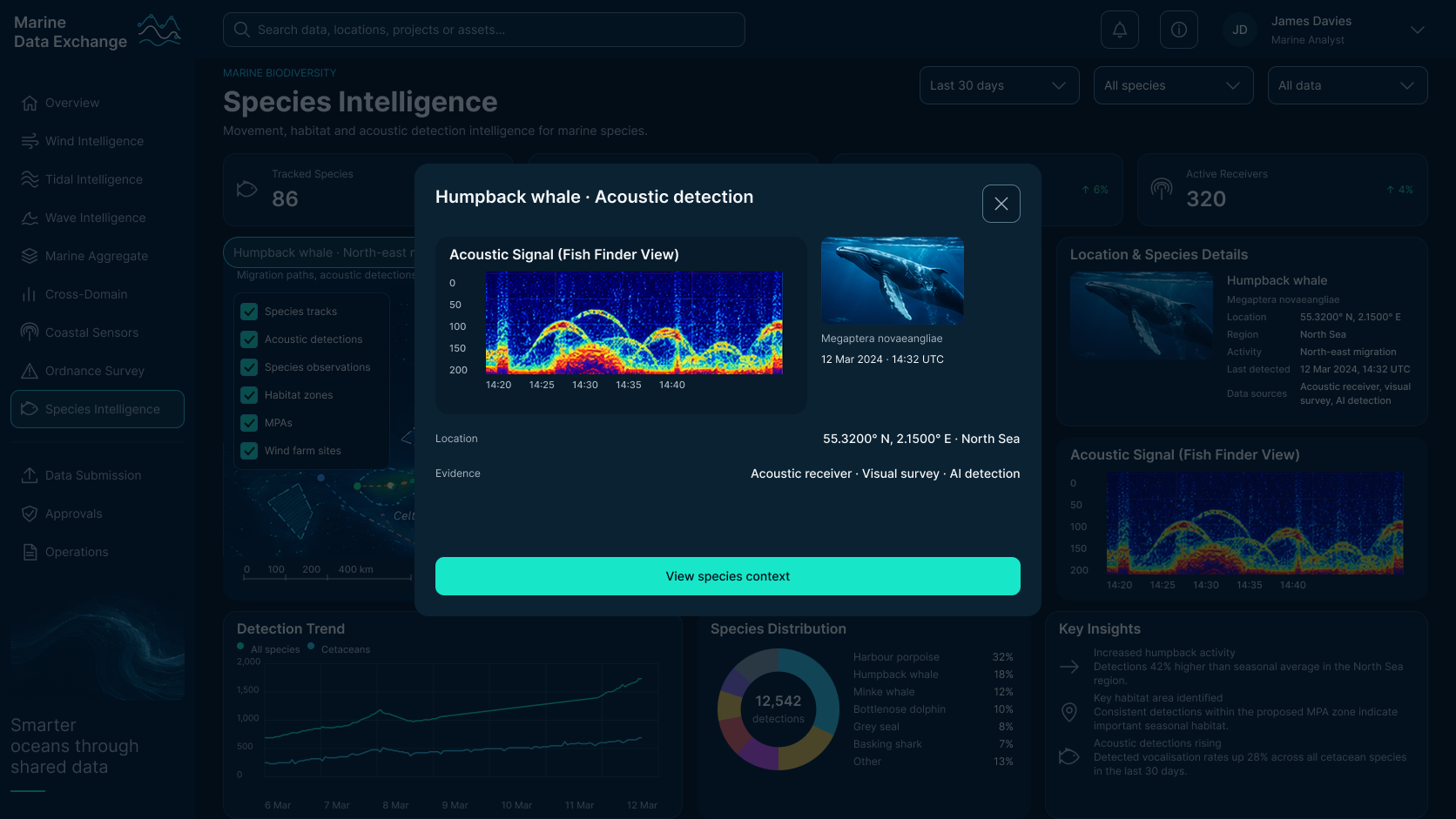Click the search data input field

[x=484, y=30]
